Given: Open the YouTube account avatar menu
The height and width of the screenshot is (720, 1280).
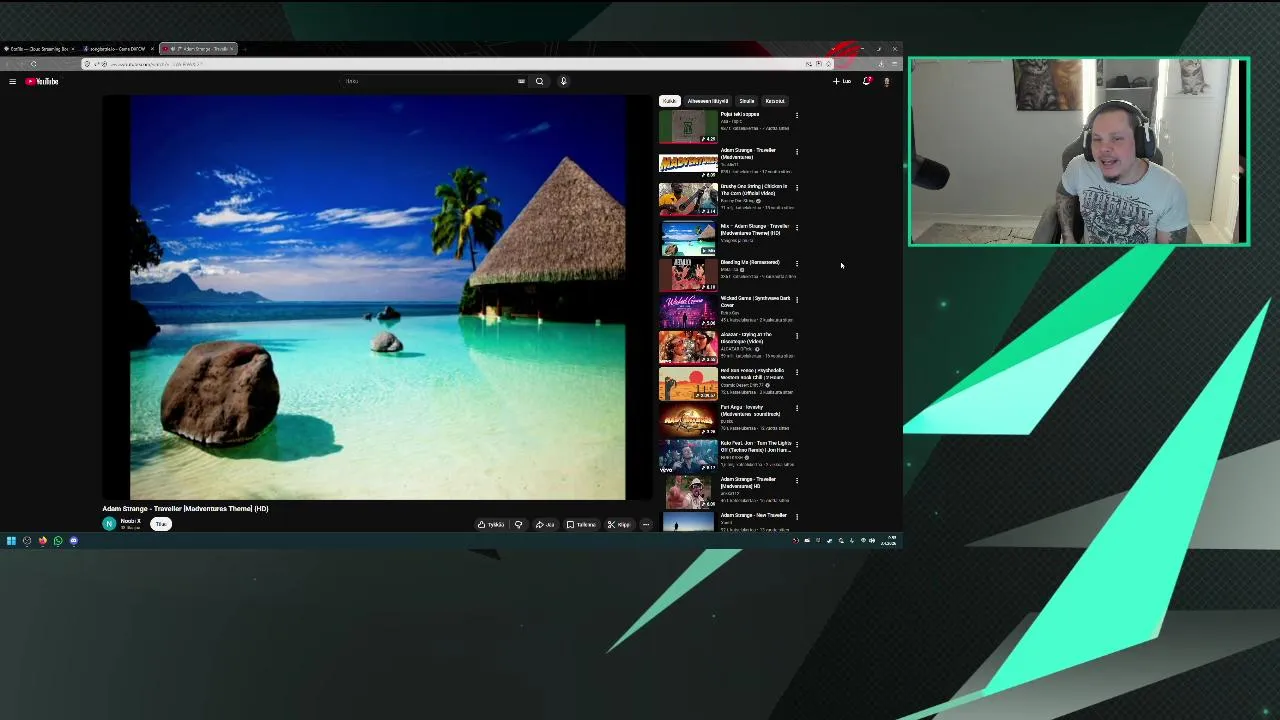Looking at the screenshot, I should pos(886,81).
